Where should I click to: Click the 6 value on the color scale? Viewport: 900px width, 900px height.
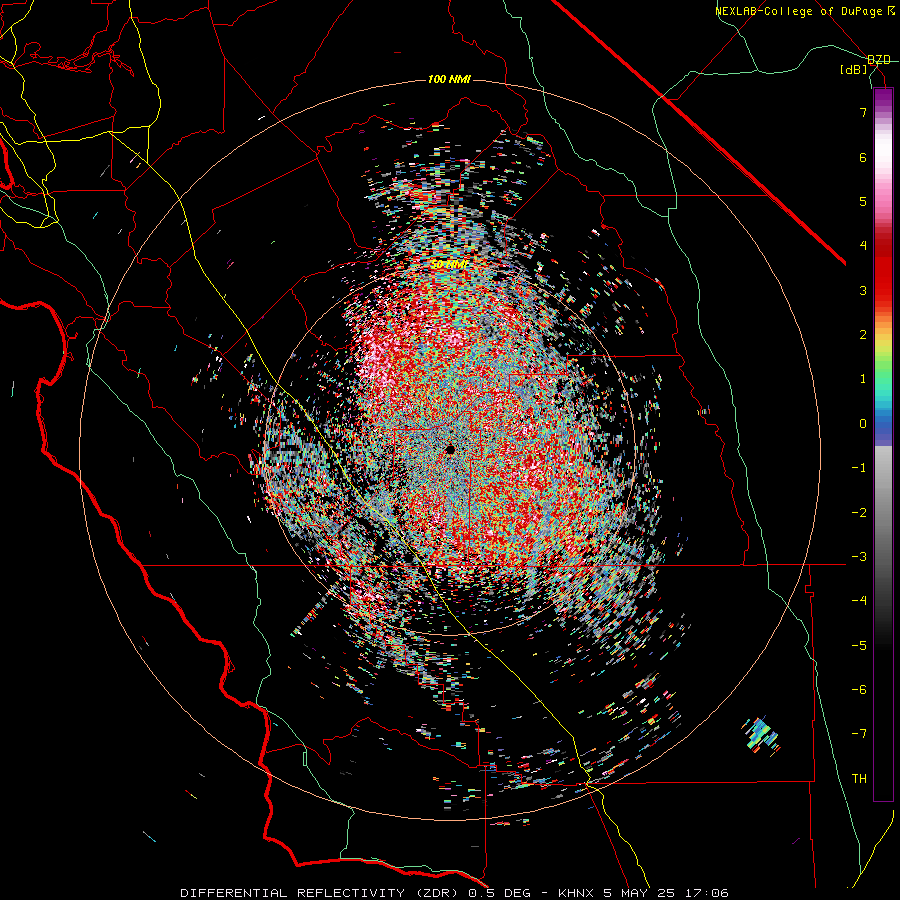(x=863, y=157)
